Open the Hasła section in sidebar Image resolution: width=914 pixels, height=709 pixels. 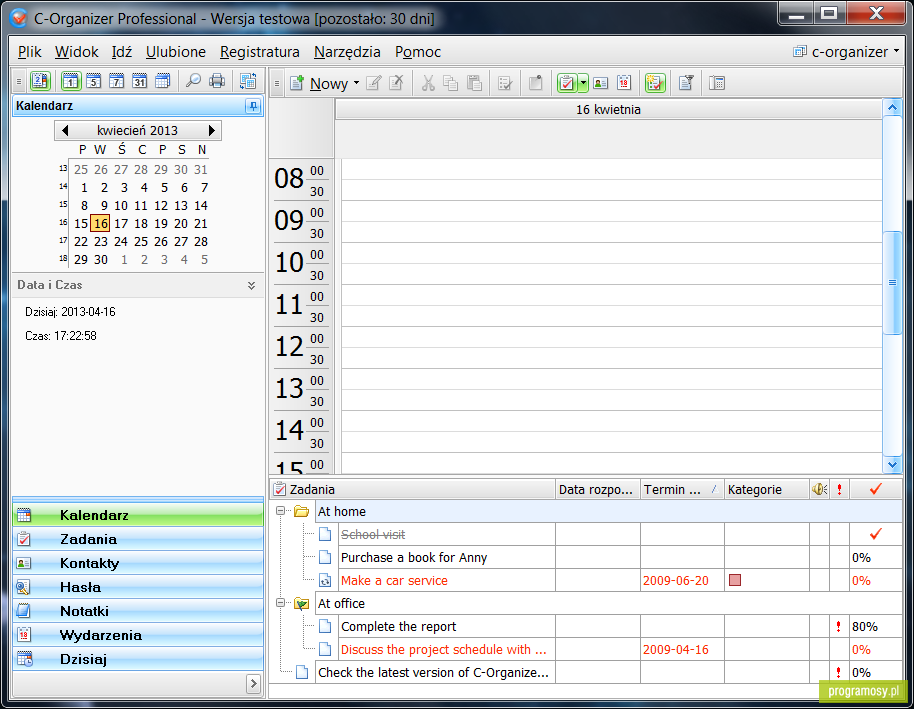click(138, 587)
